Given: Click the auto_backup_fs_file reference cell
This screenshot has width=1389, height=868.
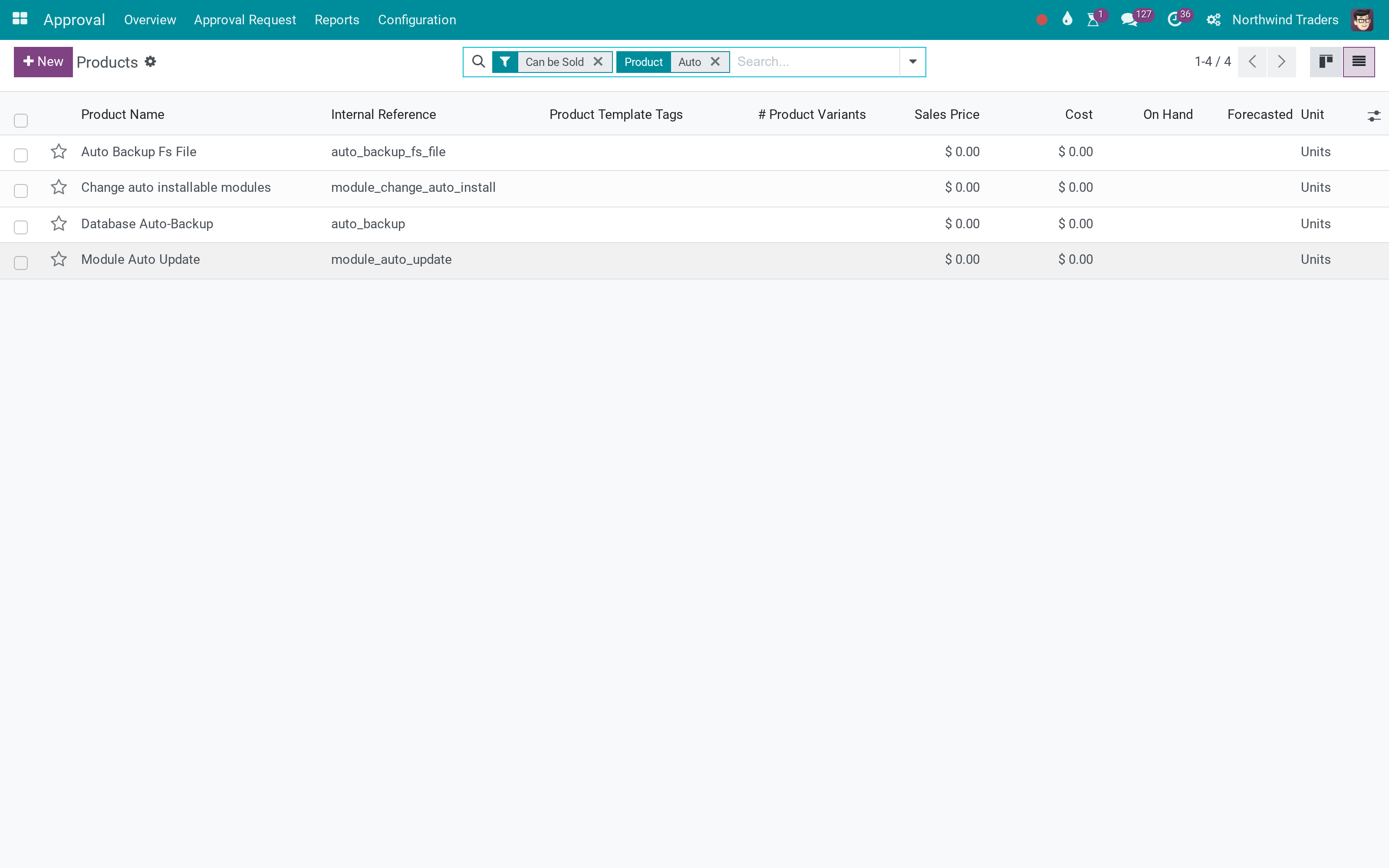Looking at the screenshot, I should [x=388, y=151].
